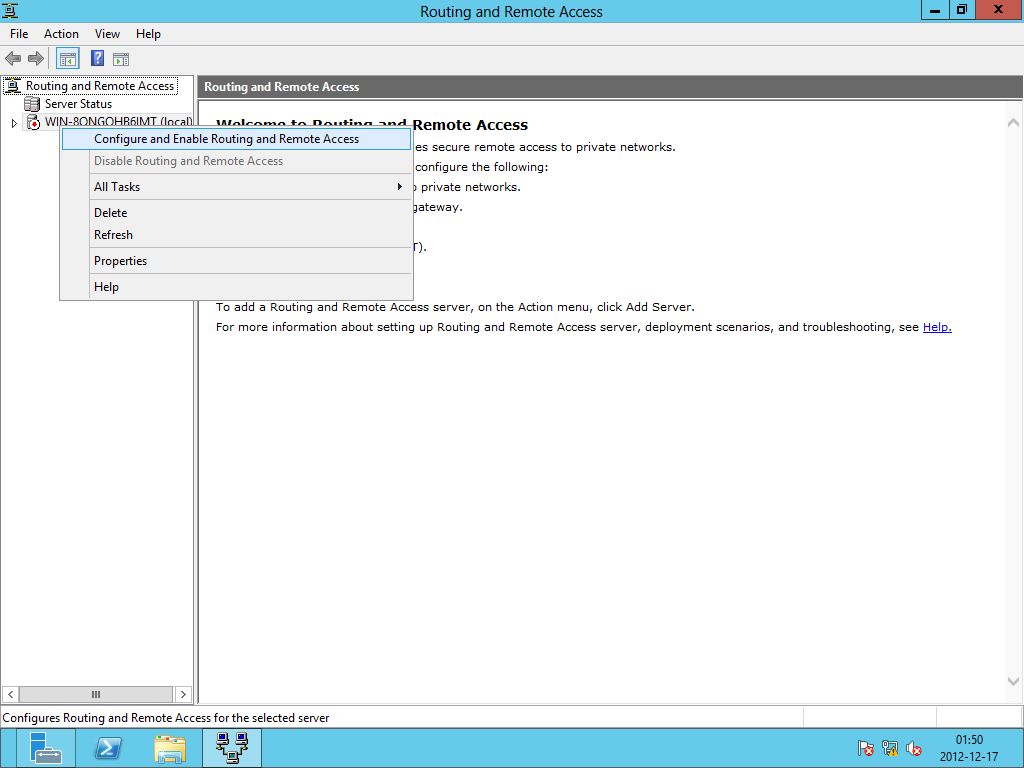
Task: Click the muted speaker tray icon
Action: point(914,748)
